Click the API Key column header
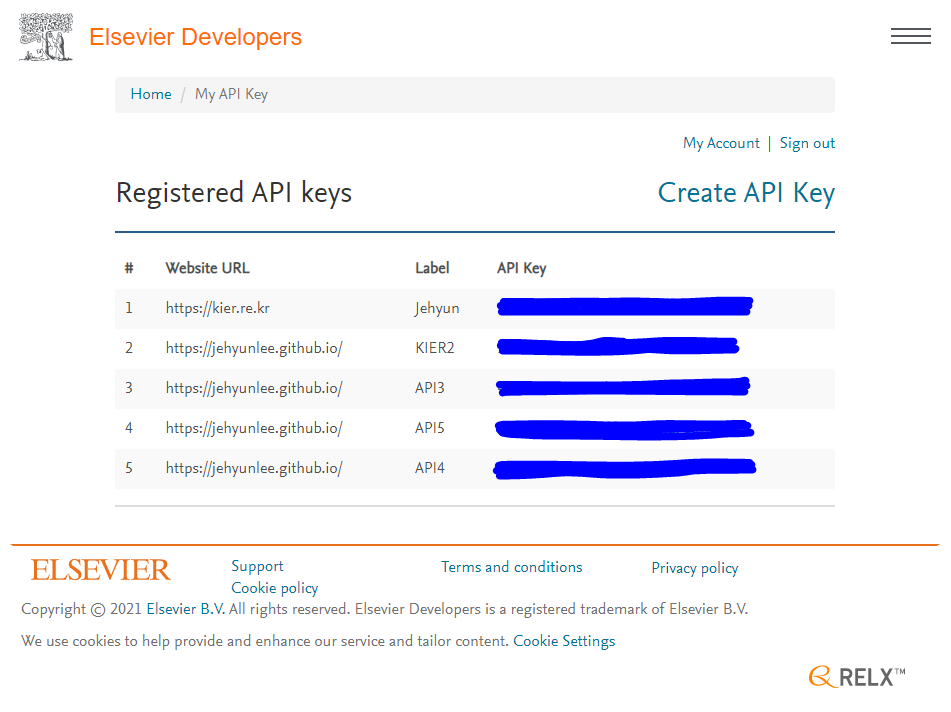The height and width of the screenshot is (712, 951). [522, 268]
